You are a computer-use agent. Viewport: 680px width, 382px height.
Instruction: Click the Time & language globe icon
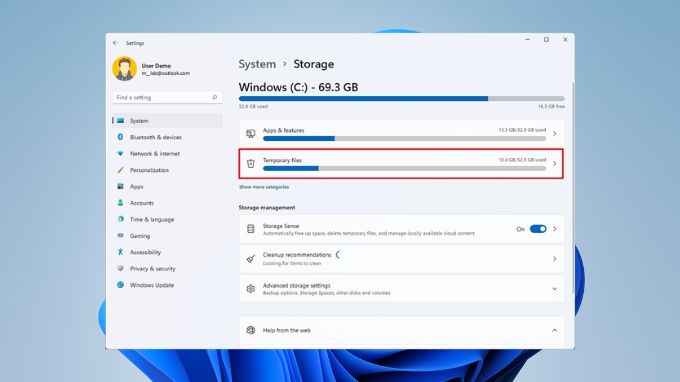pyautogui.click(x=121, y=219)
